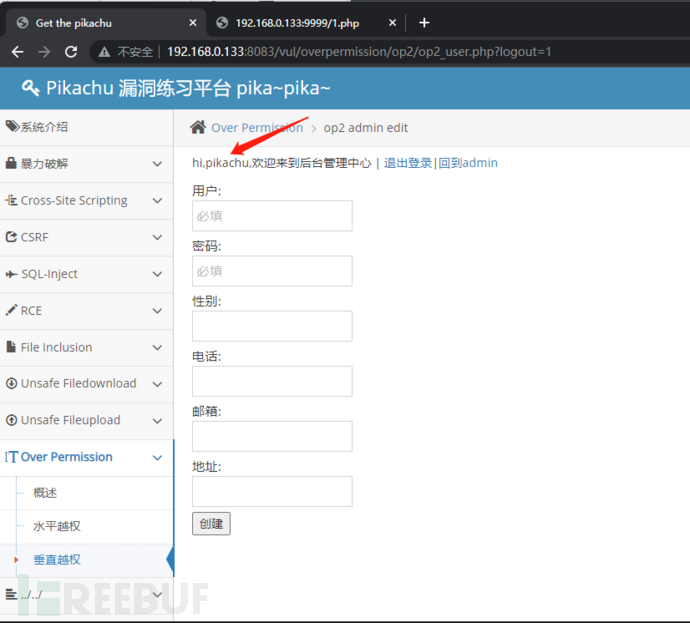Click the tag icon beside 系统介绍
Image resolution: width=690 pixels, height=623 pixels.
[x=12, y=126]
